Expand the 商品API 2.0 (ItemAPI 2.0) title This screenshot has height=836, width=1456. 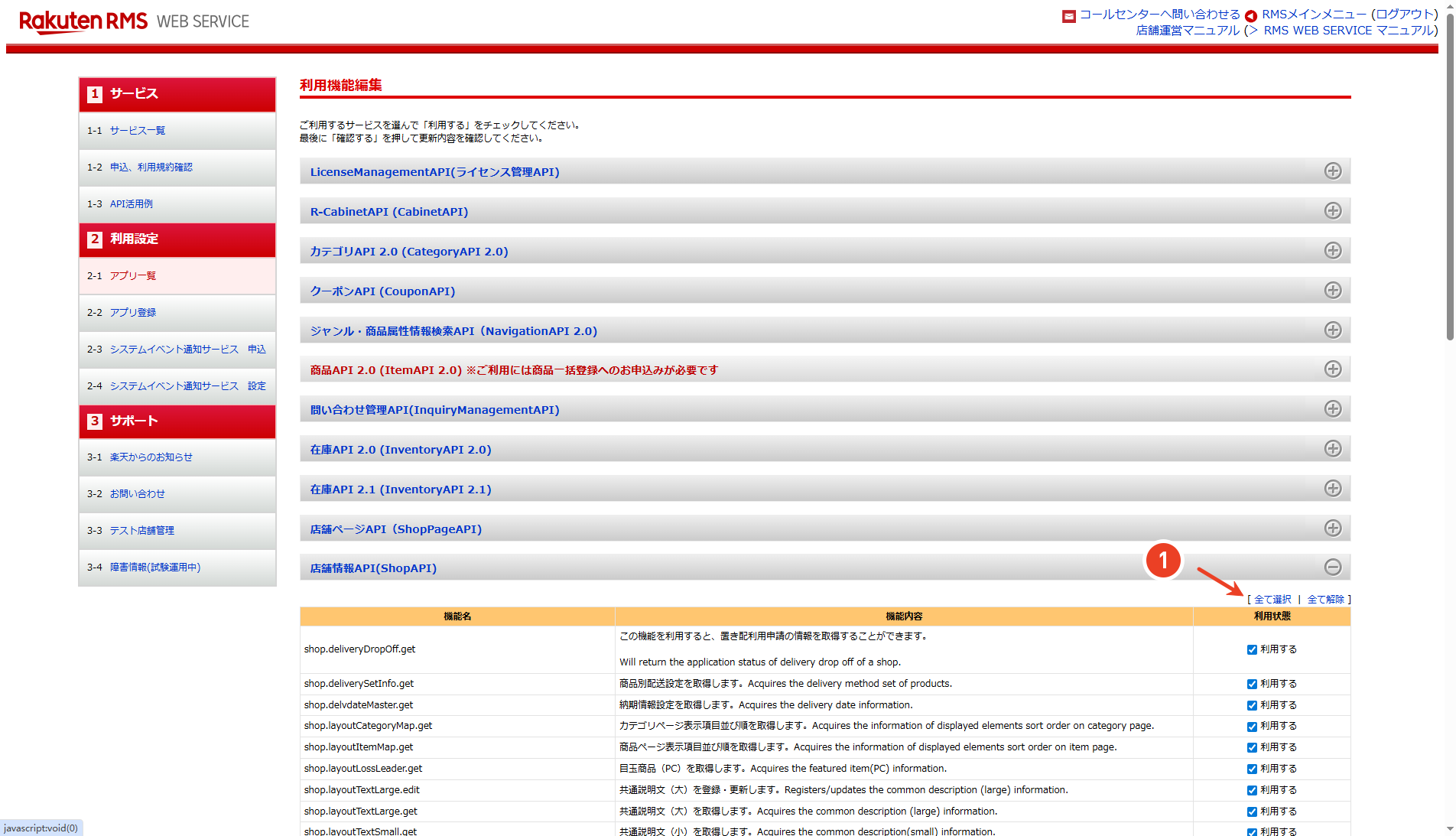point(514,370)
